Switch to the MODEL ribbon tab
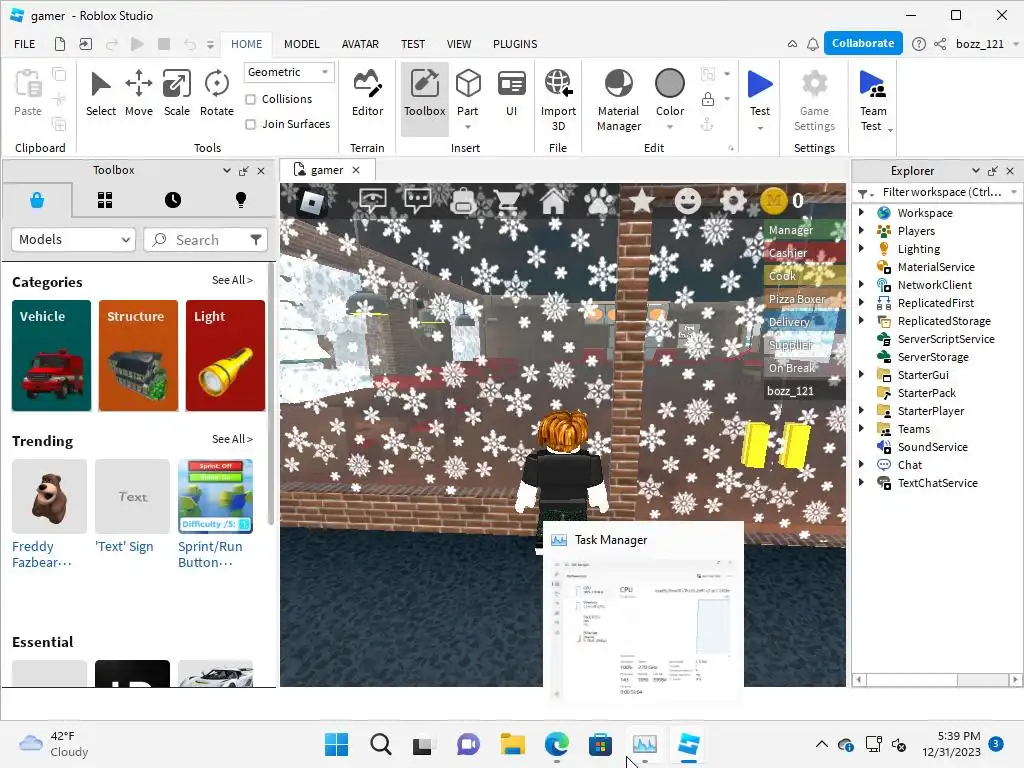This screenshot has width=1024, height=768. point(302,44)
